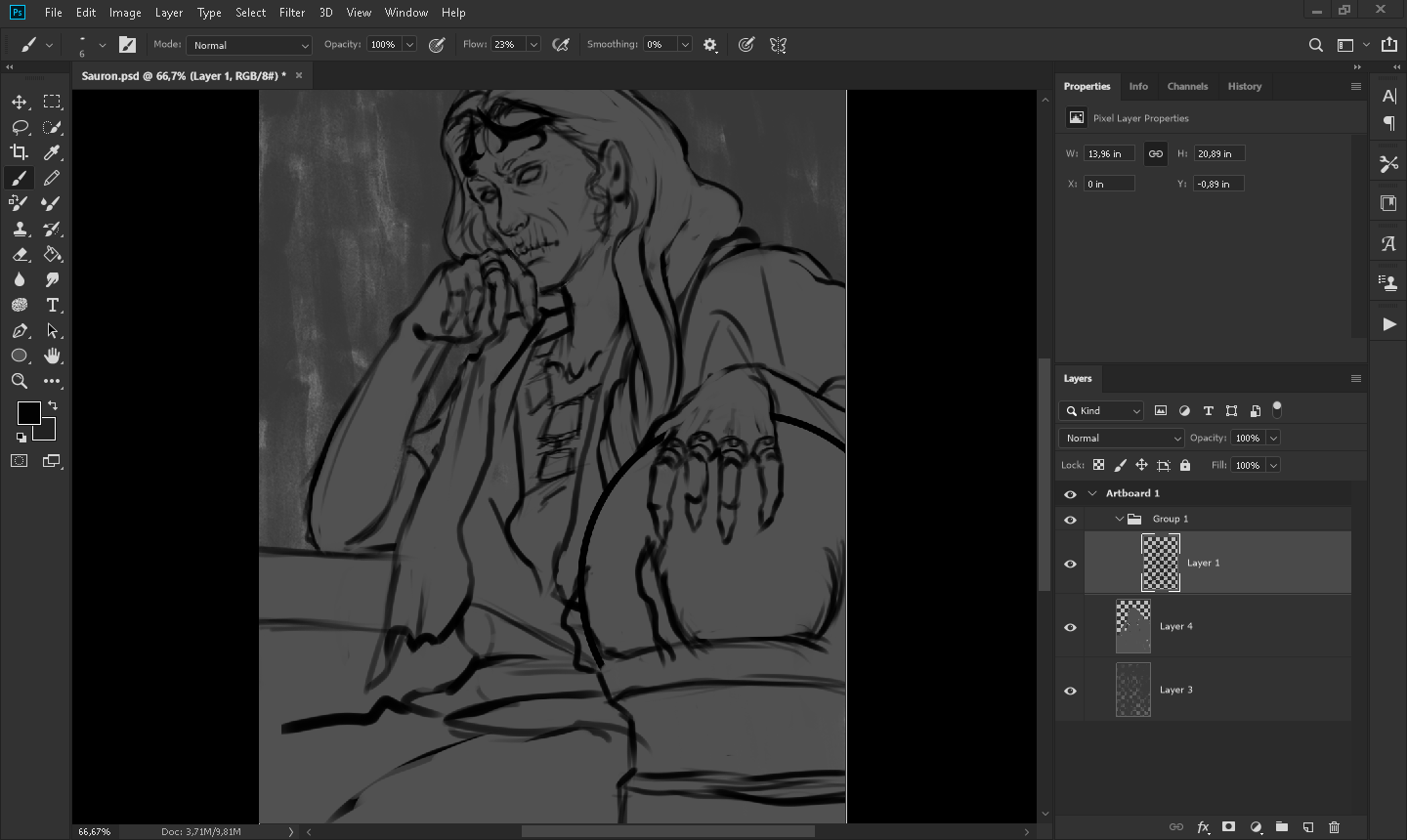The height and width of the screenshot is (840, 1407).
Task: Open smoothing options gear
Action: [710, 45]
